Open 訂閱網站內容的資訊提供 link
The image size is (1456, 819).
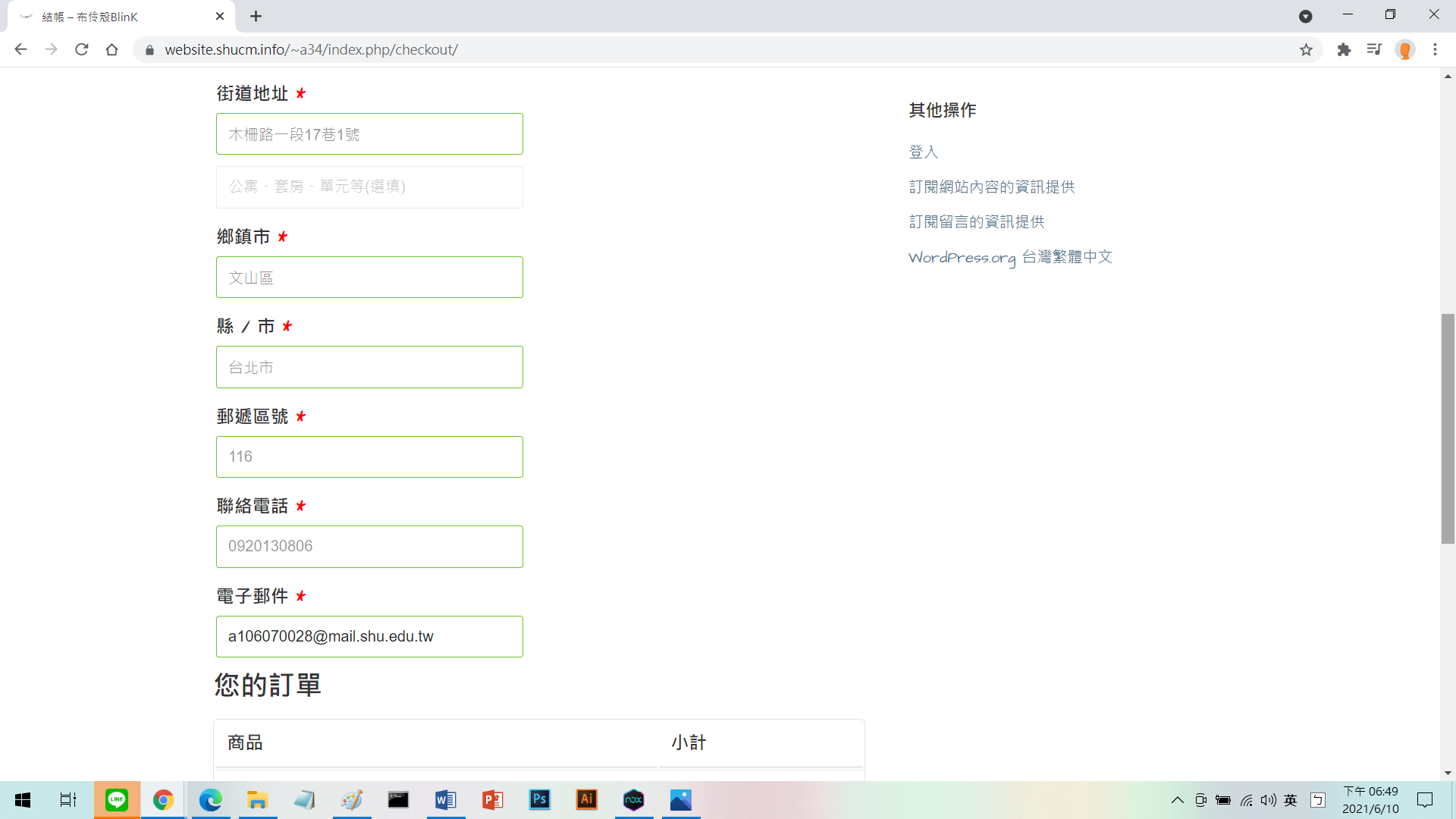click(991, 187)
